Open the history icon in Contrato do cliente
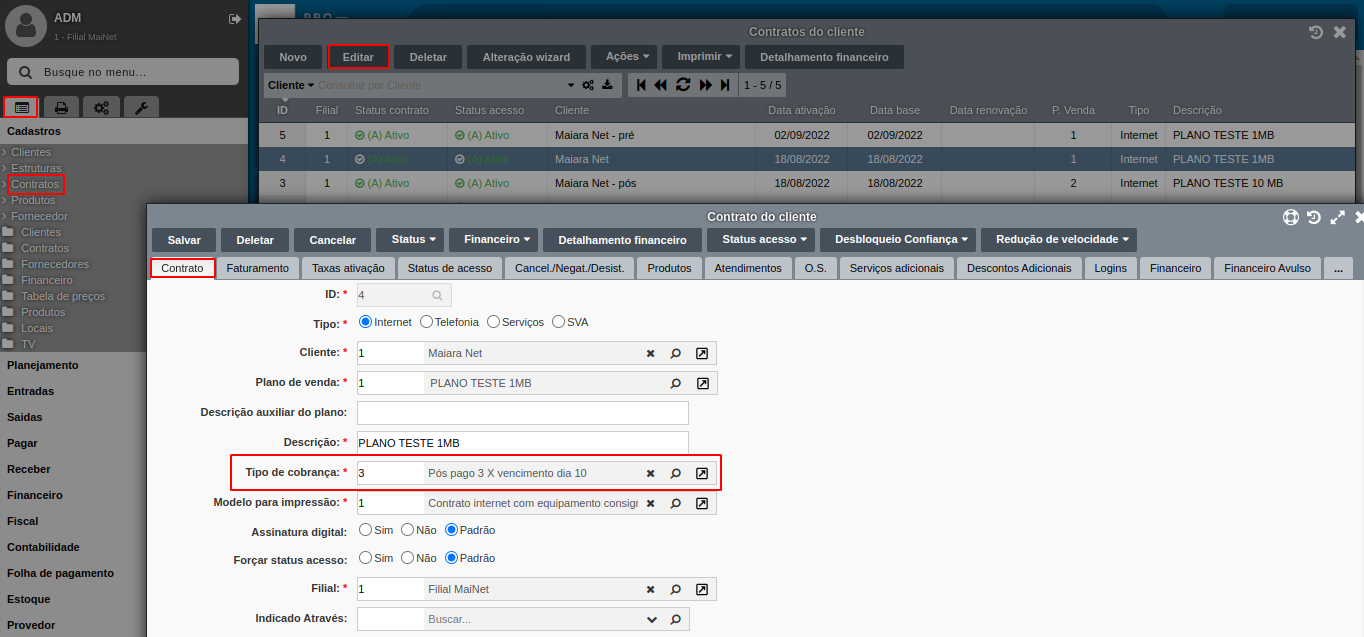The width and height of the screenshot is (1364, 637). pos(1314,217)
